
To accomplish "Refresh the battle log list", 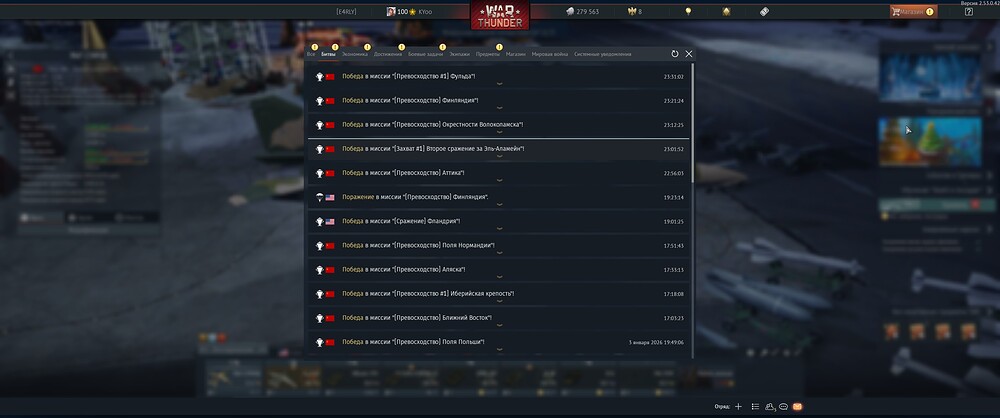I will click(x=675, y=54).
